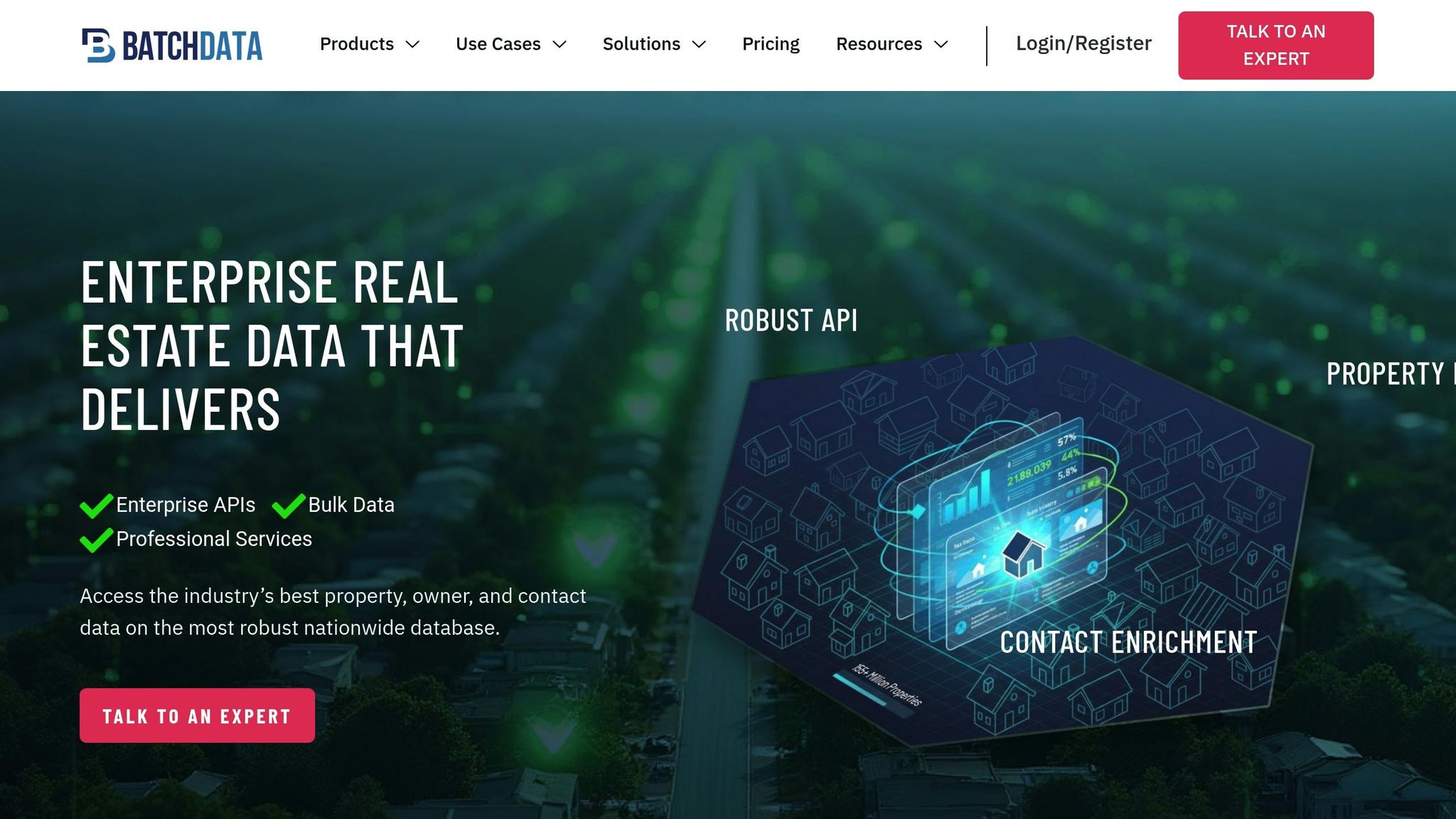Expand the Resources dropdown chevron
The image size is (1456, 819).
click(941, 44)
